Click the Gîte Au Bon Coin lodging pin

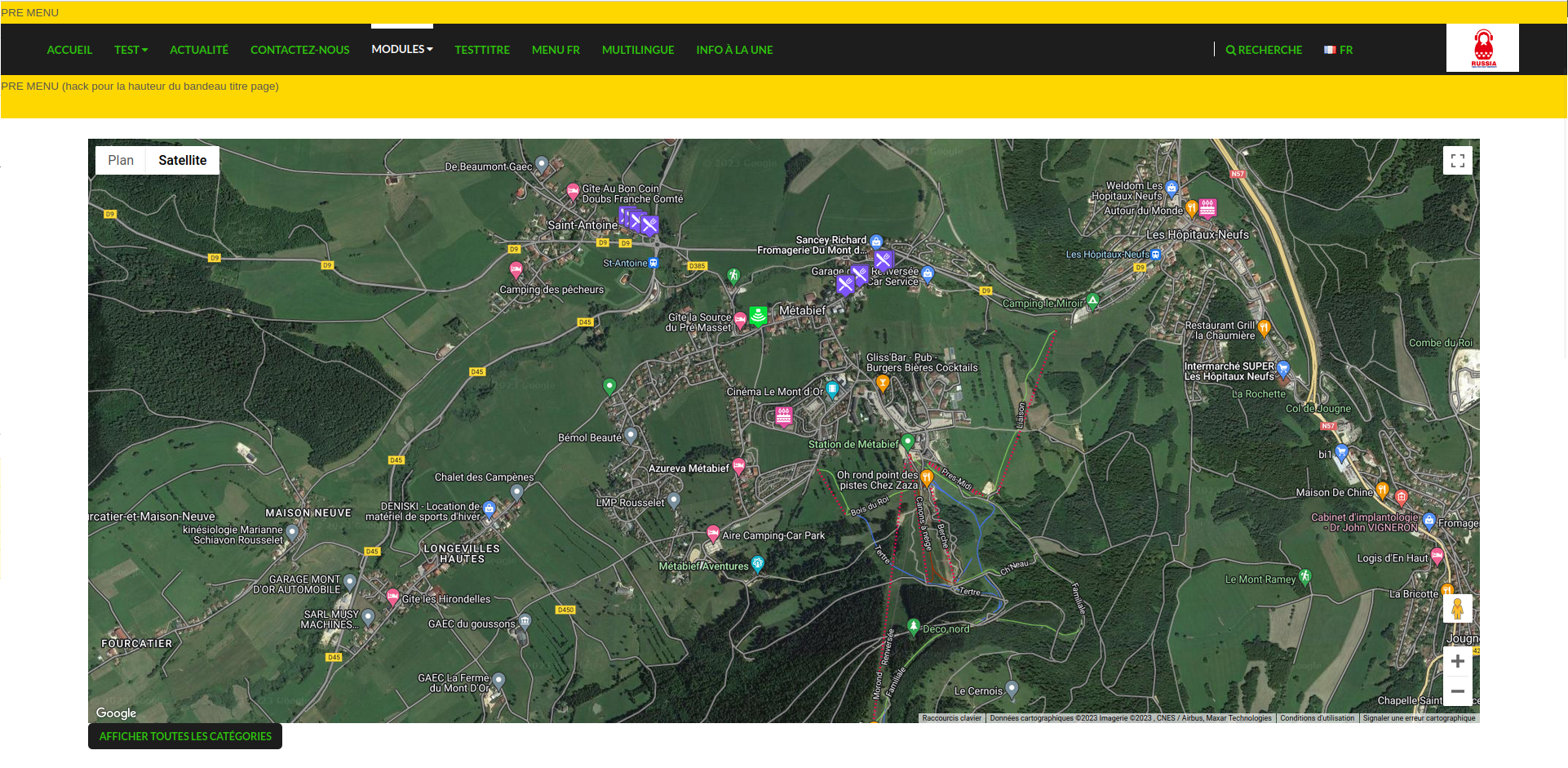[574, 192]
